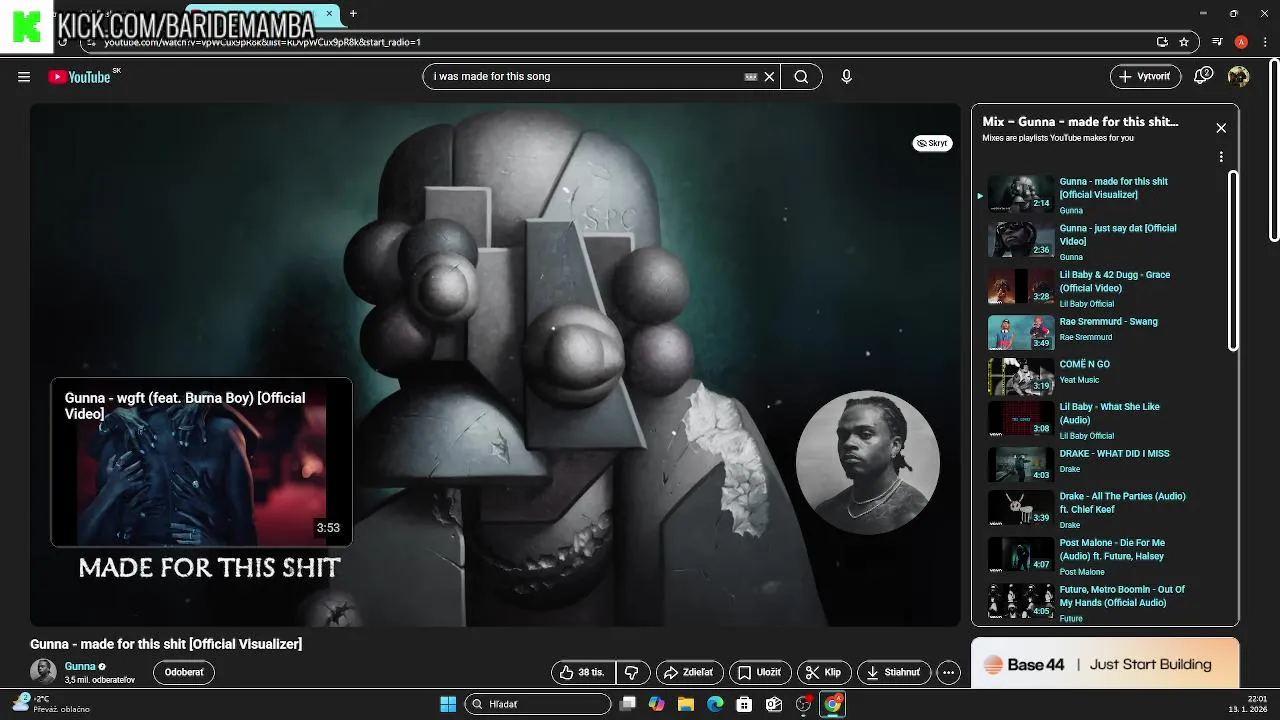Click the Mix playlist scrollbar
Image resolution: width=1280 pixels, height=720 pixels.
pos(1233,260)
